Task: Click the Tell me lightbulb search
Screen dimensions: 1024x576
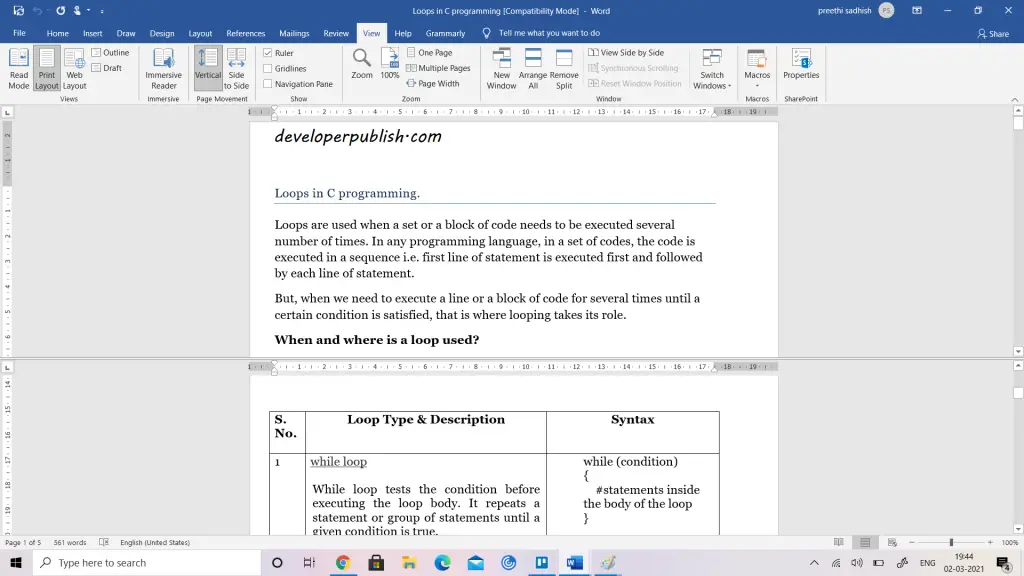Action: tap(487, 33)
